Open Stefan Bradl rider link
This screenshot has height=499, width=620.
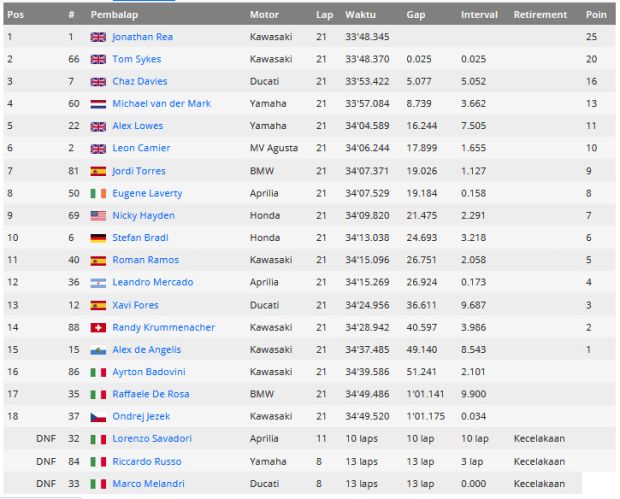140,238
